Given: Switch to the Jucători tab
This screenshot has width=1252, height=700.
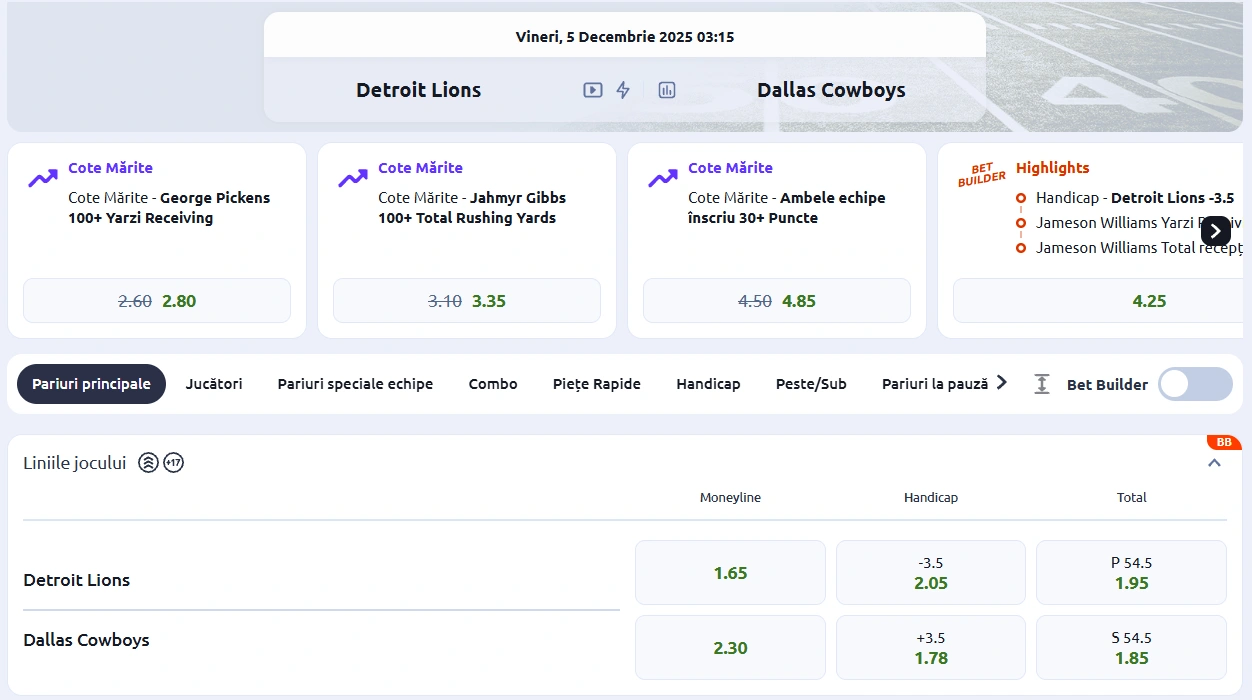Looking at the screenshot, I should (x=213, y=383).
